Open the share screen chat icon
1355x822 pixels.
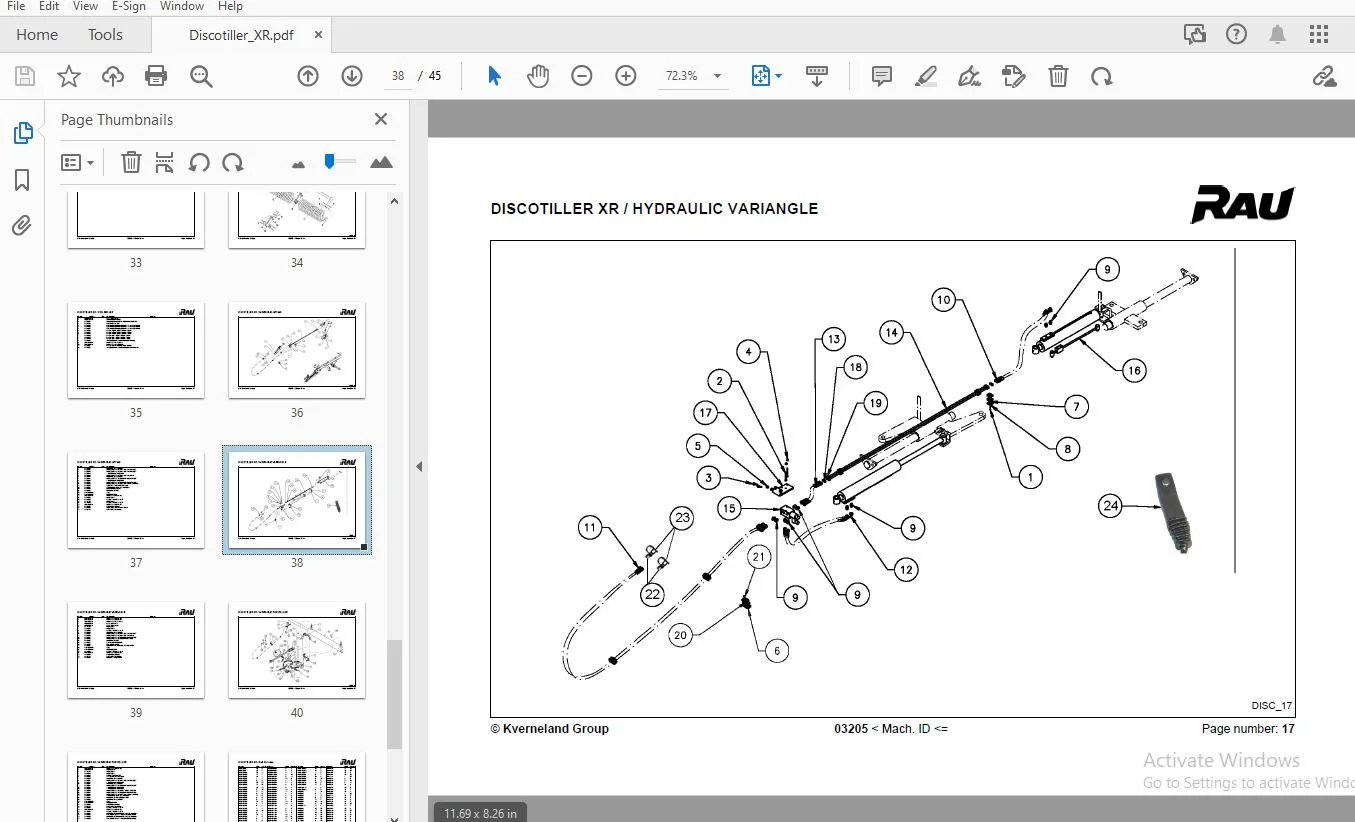pyautogui.click(x=1195, y=34)
